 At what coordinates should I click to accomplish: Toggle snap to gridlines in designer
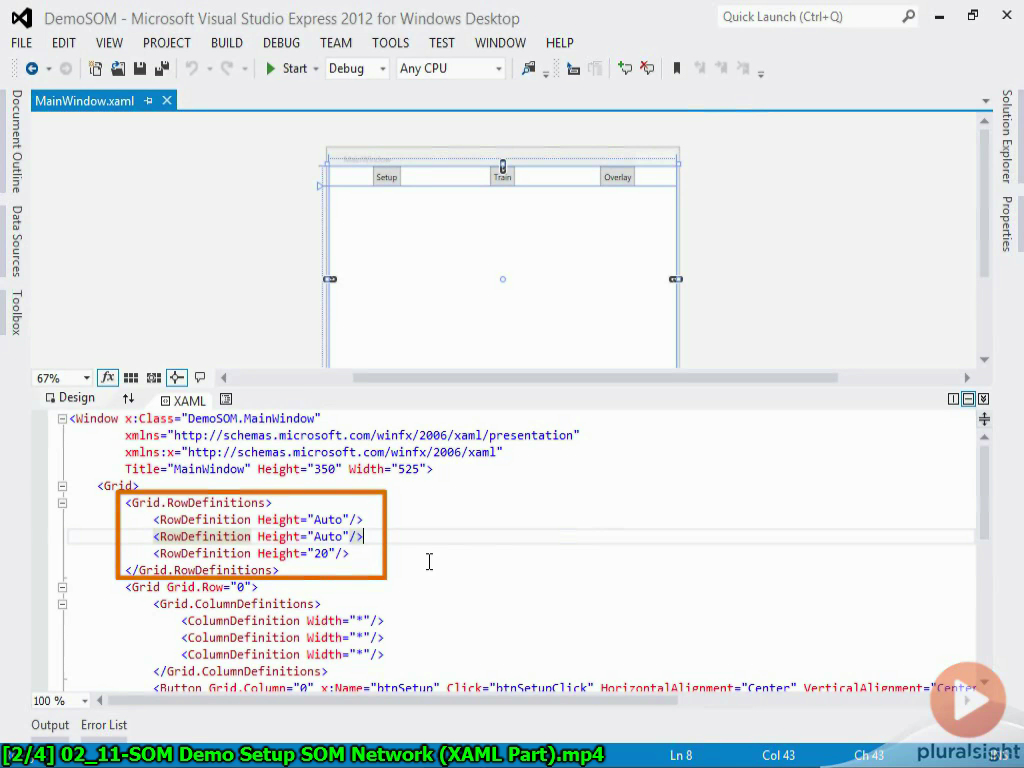click(154, 377)
